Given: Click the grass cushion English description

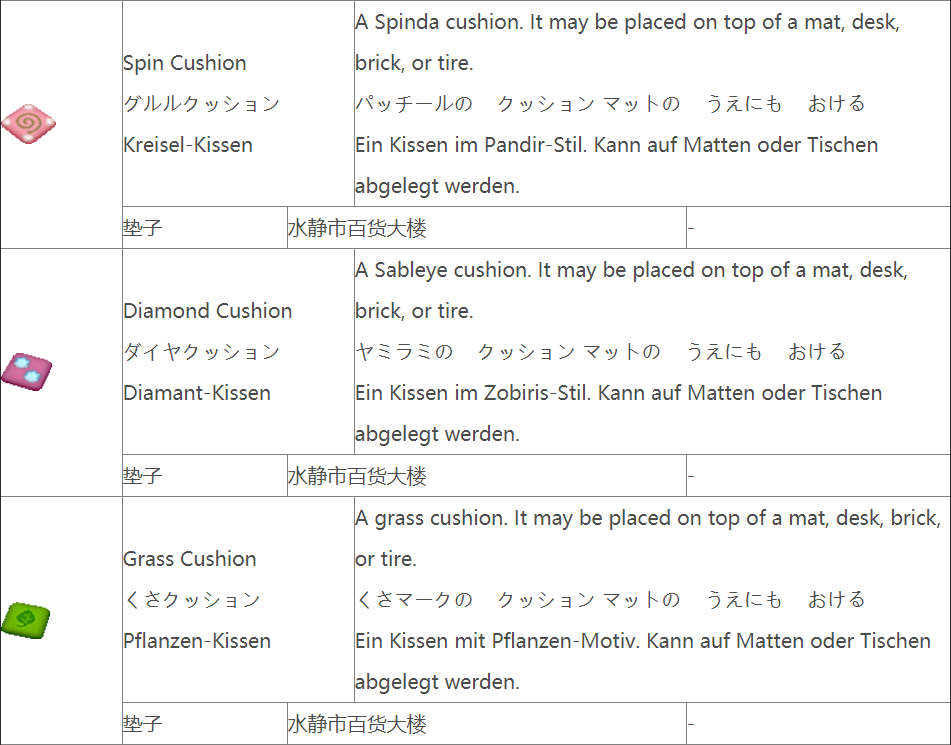Looking at the screenshot, I should tap(648, 538).
